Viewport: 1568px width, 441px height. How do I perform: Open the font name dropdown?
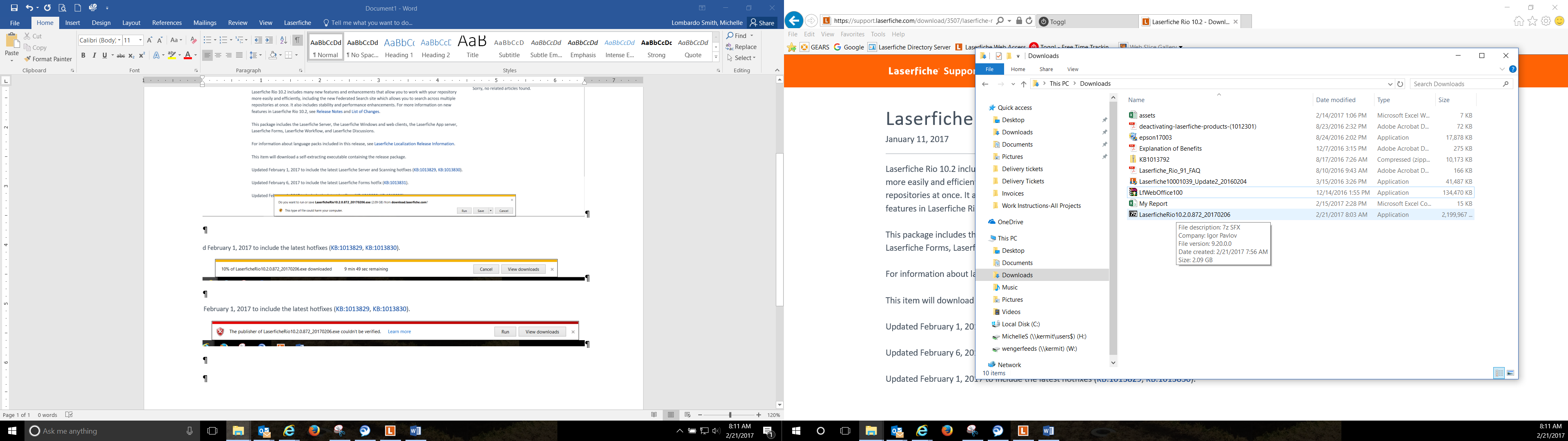pyautogui.click(x=119, y=40)
